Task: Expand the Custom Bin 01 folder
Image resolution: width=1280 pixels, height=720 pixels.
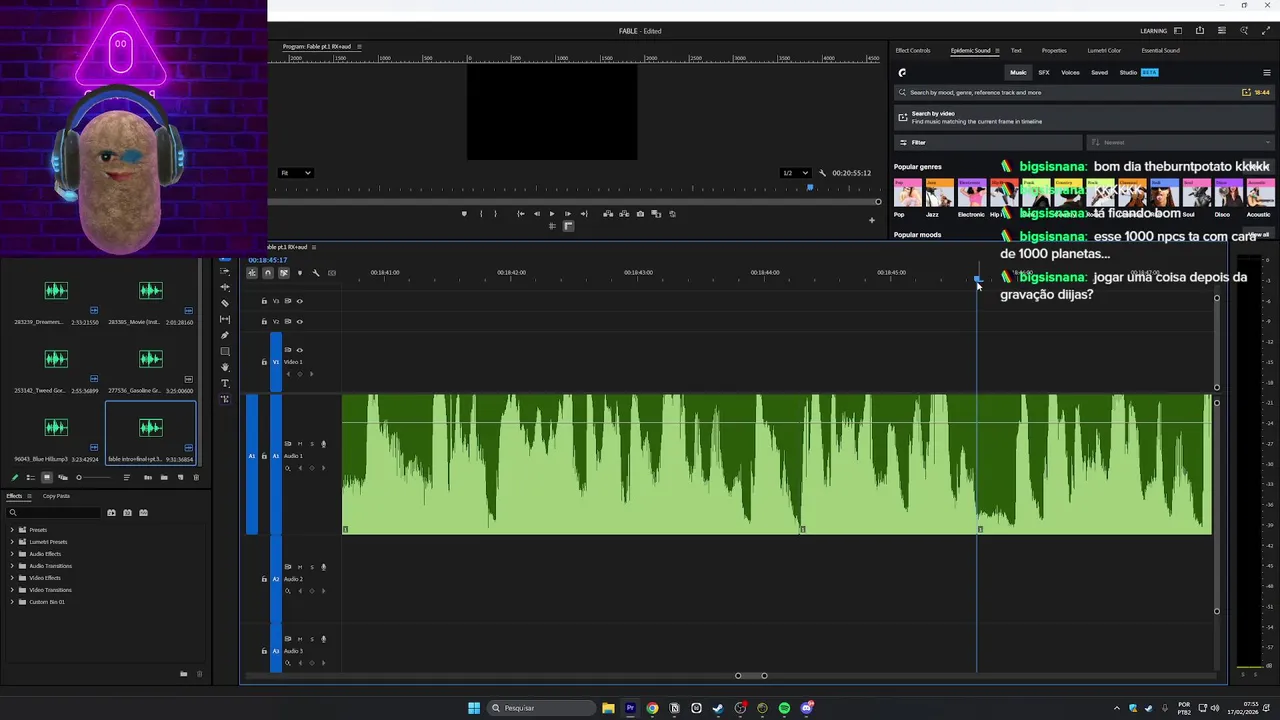Action: (12, 602)
